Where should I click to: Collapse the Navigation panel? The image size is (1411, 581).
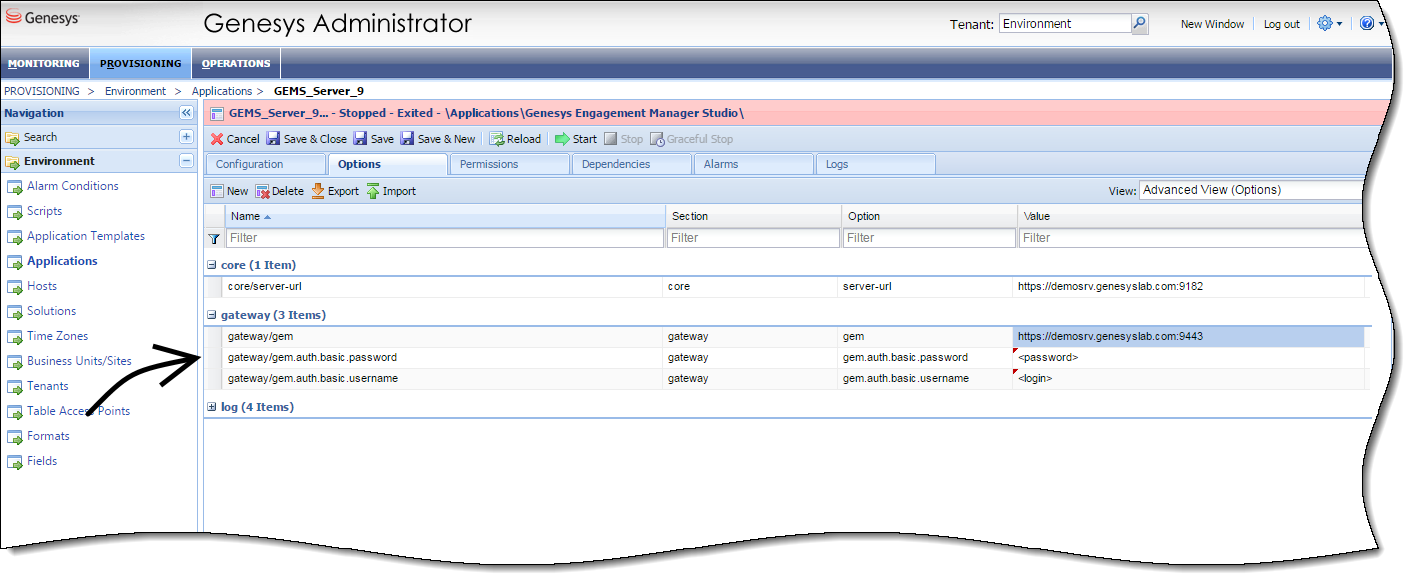coord(186,113)
